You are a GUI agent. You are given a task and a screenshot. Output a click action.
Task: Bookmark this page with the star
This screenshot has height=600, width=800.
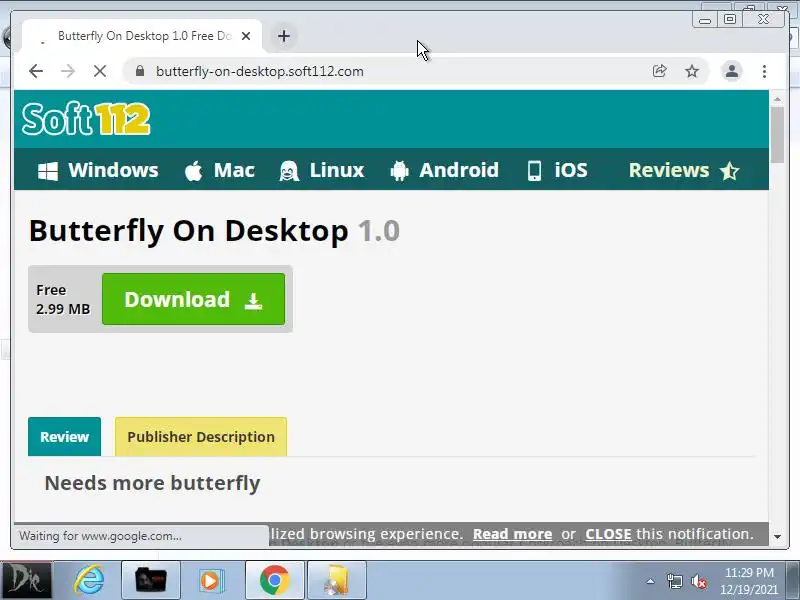pyautogui.click(x=692, y=71)
